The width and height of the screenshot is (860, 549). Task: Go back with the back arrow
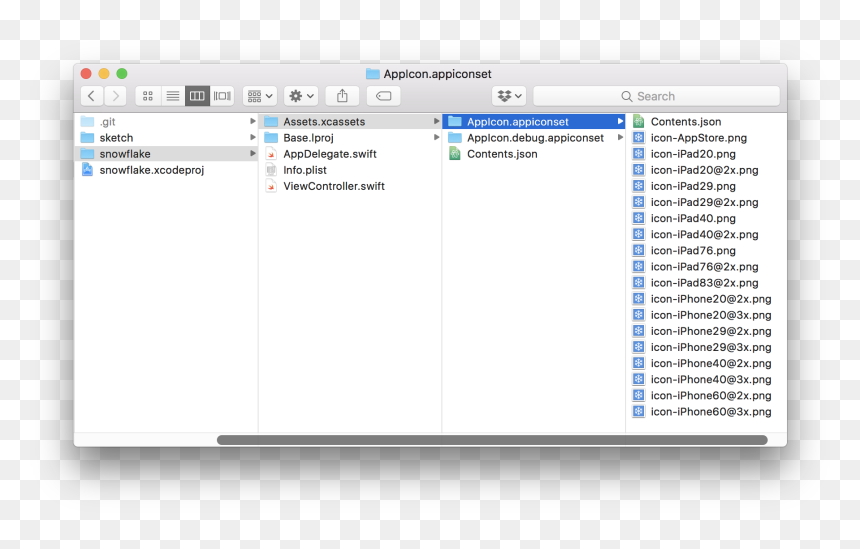[x=92, y=96]
